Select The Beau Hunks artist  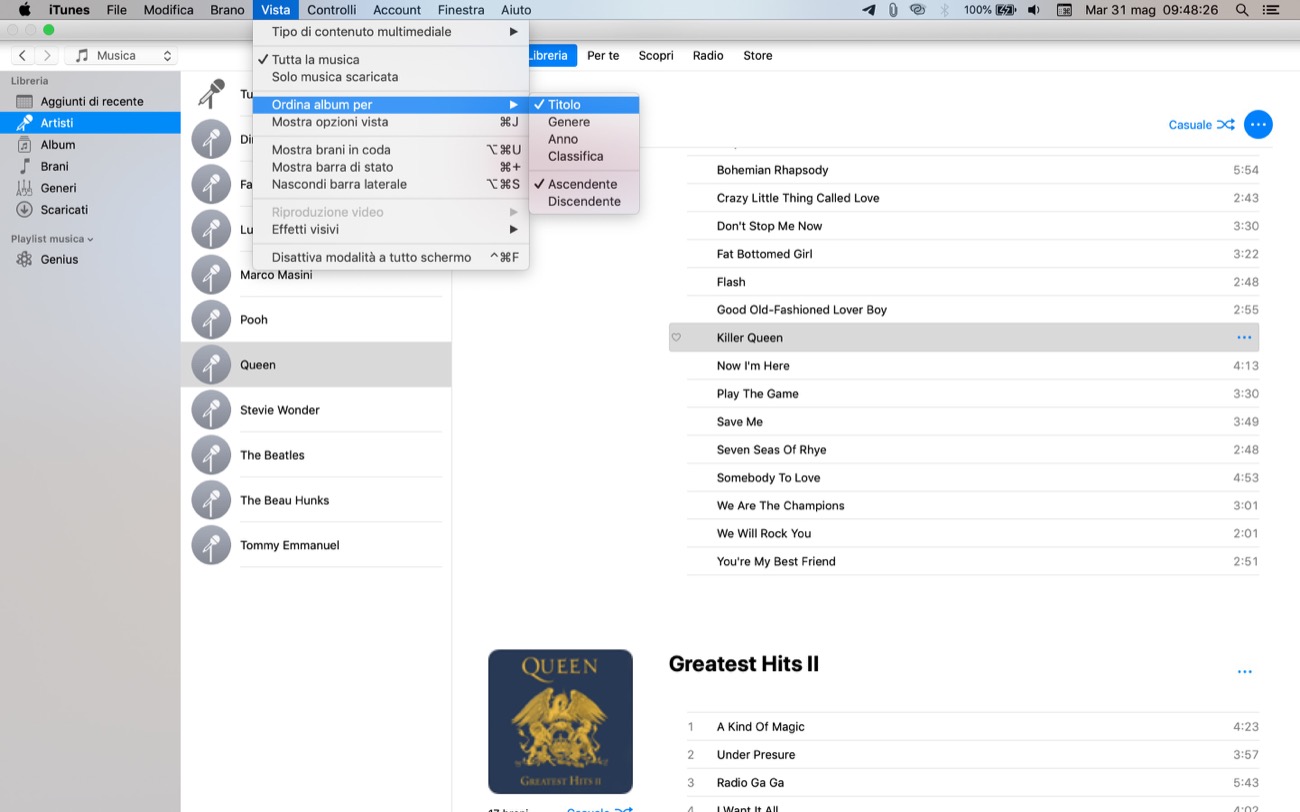(316, 500)
